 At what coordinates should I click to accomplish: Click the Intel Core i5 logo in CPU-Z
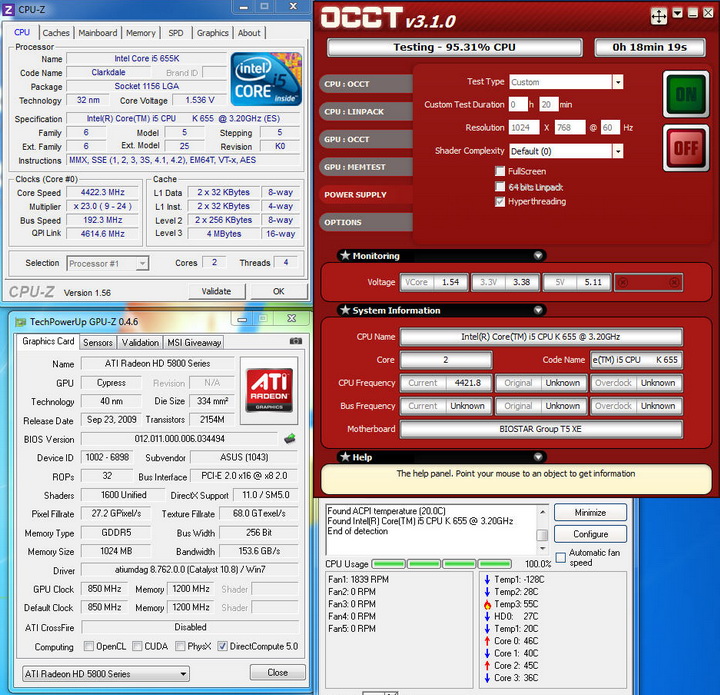[x=266, y=79]
